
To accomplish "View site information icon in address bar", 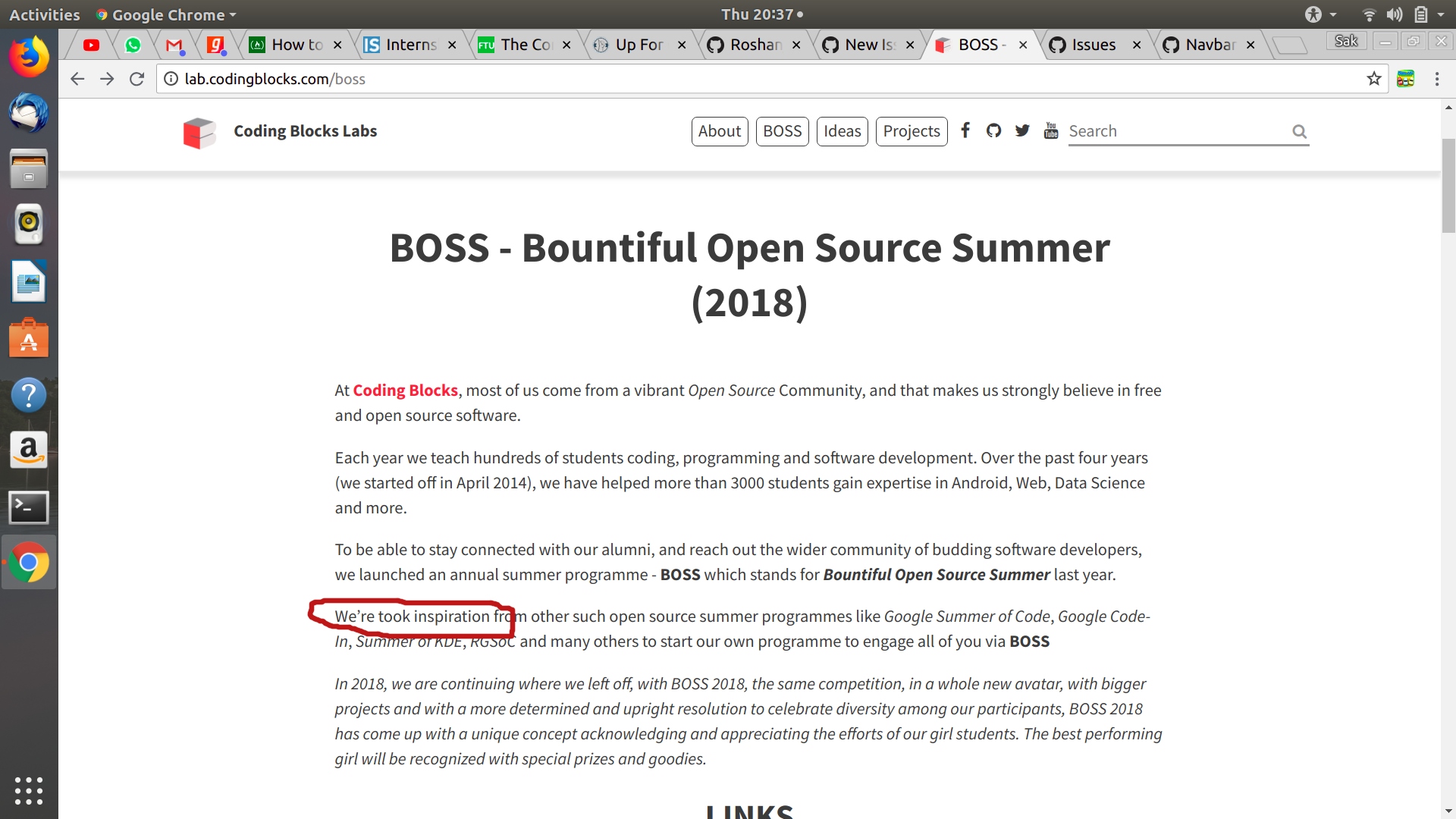I will pyautogui.click(x=171, y=79).
